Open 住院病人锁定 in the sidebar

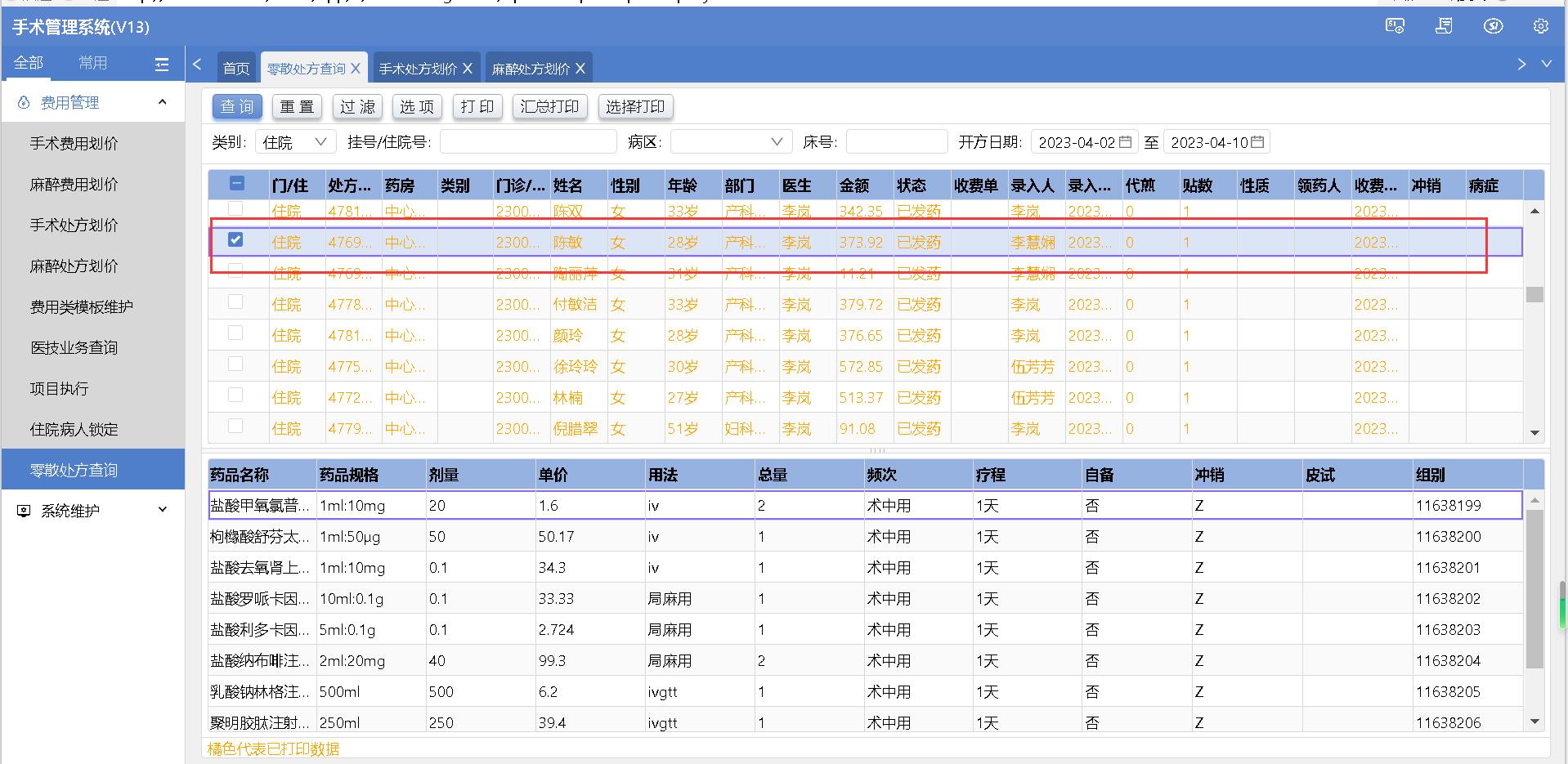click(93, 429)
